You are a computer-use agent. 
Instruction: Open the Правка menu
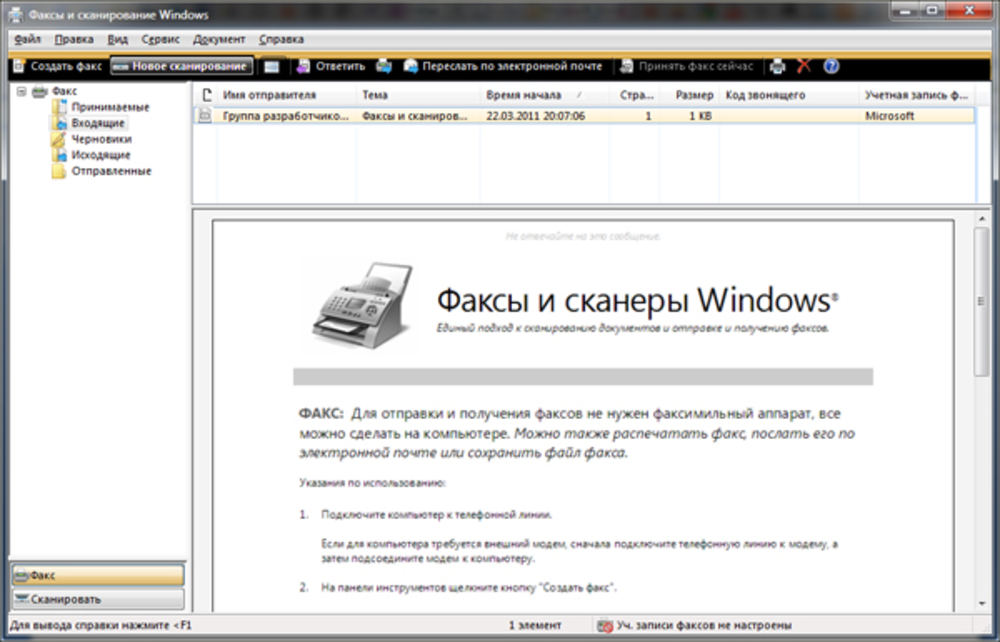coord(74,40)
